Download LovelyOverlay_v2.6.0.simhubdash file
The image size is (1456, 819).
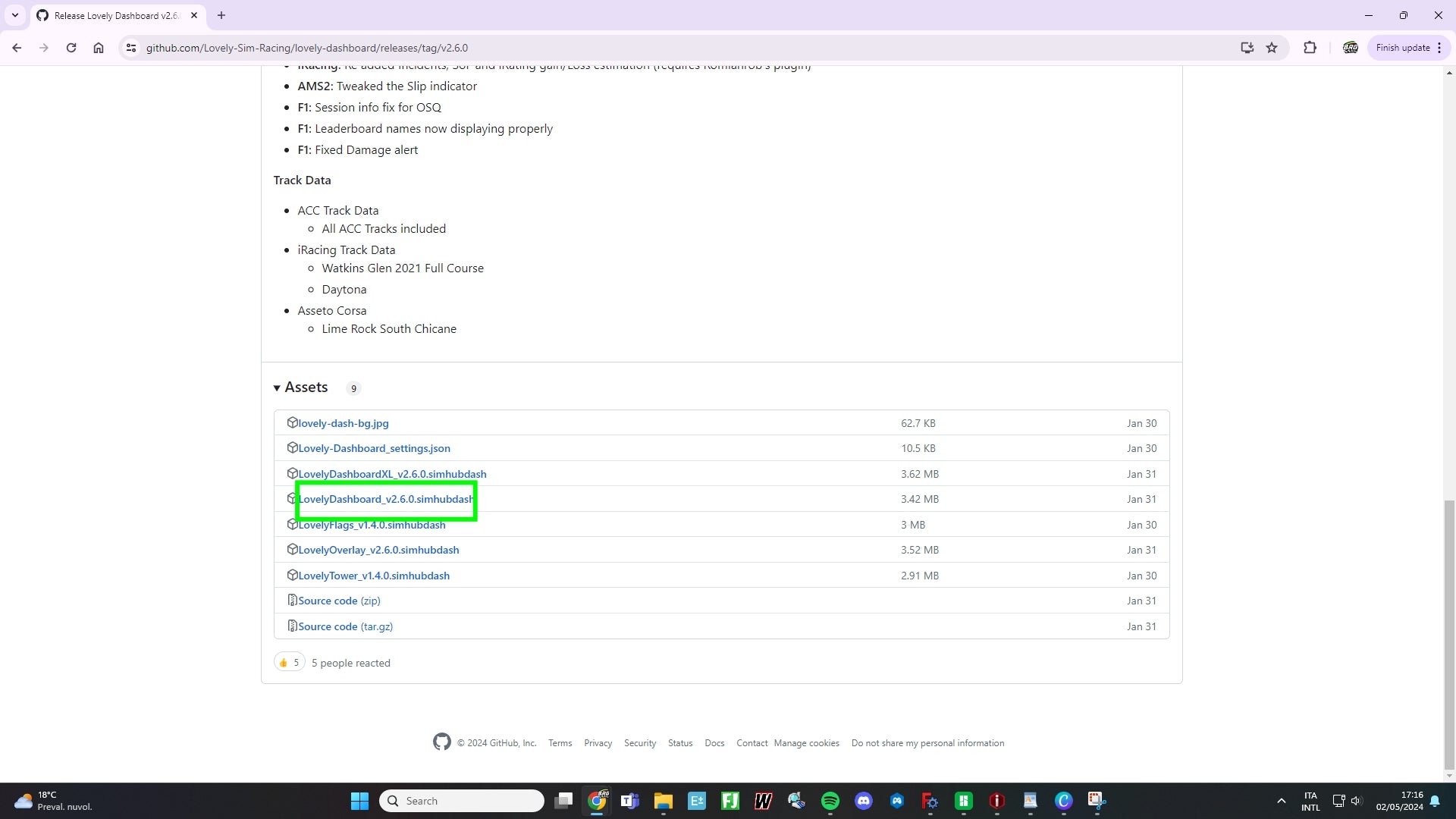point(378,550)
